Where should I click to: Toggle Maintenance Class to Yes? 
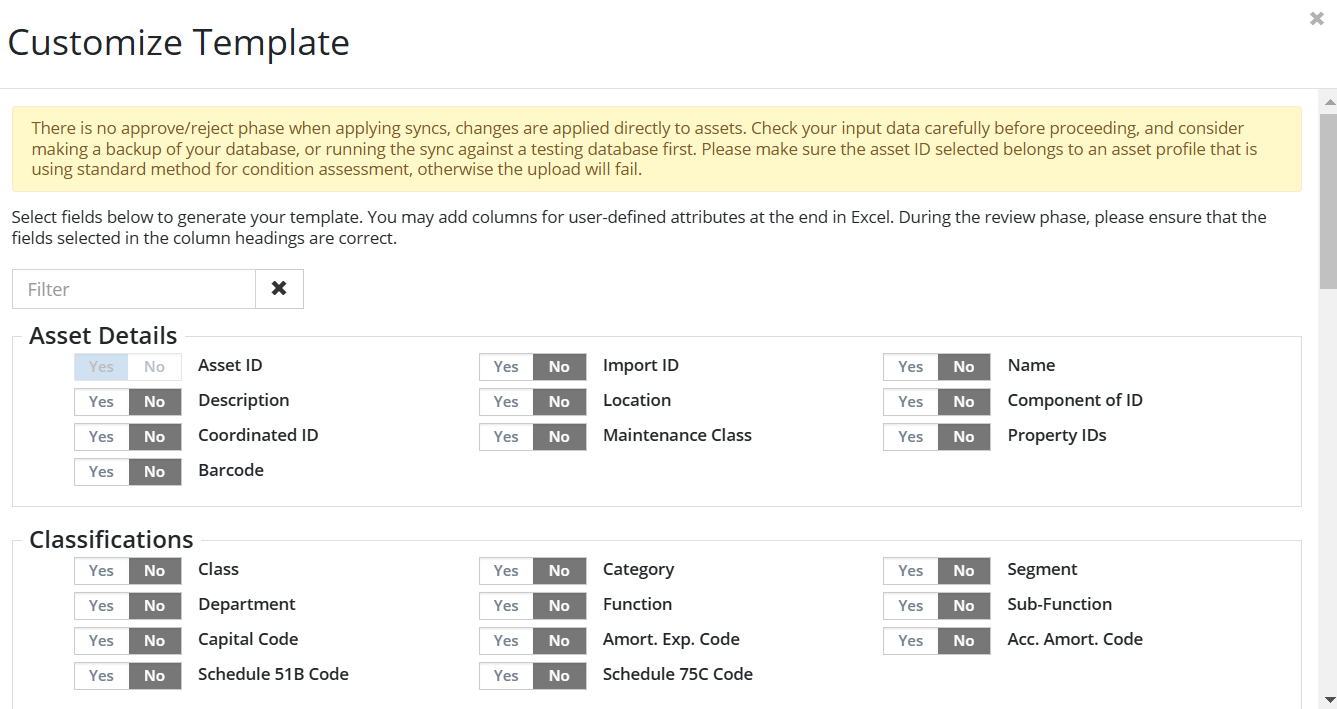(506, 437)
